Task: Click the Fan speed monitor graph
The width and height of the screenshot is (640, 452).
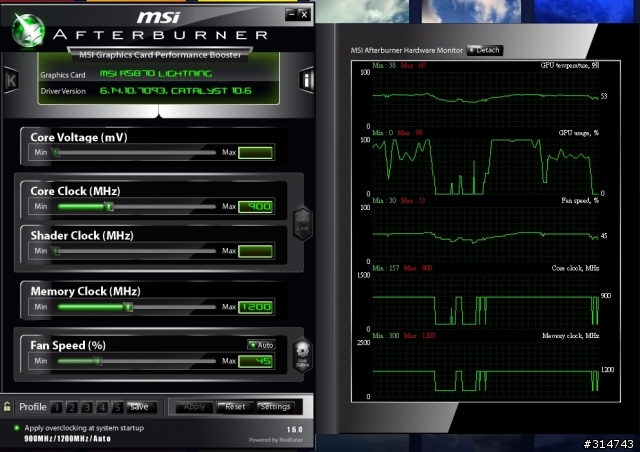Action: tap(486, 234)
